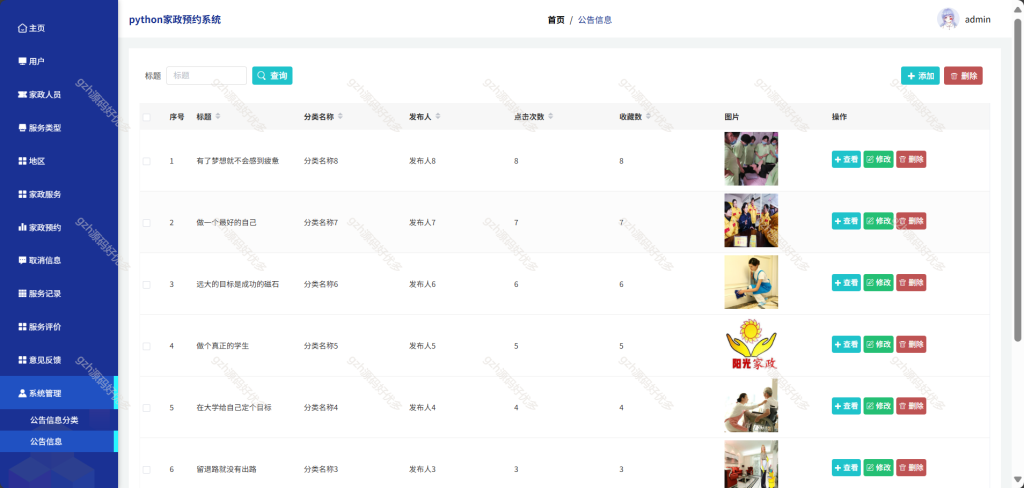Check the checkbox for row 5

(146, 408)
